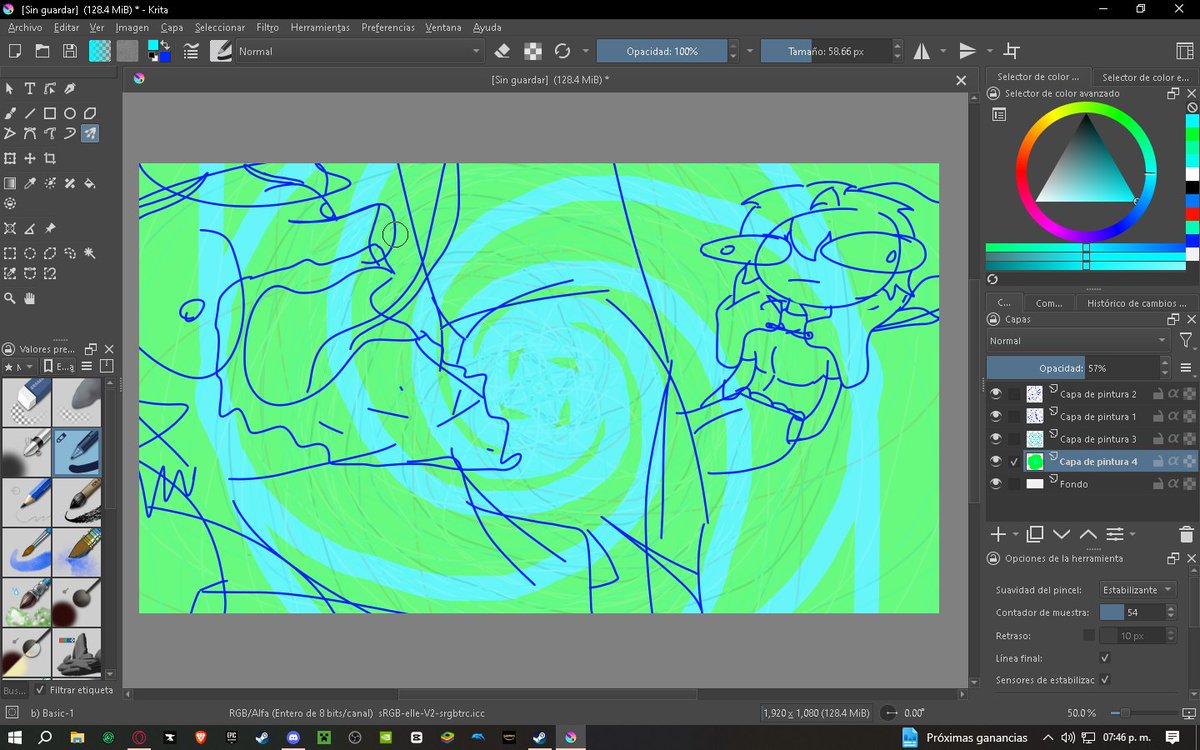Toggle the Filtrar etiqueta checkbox
This screenshot has width=1200, height=750.
(40, 690)
